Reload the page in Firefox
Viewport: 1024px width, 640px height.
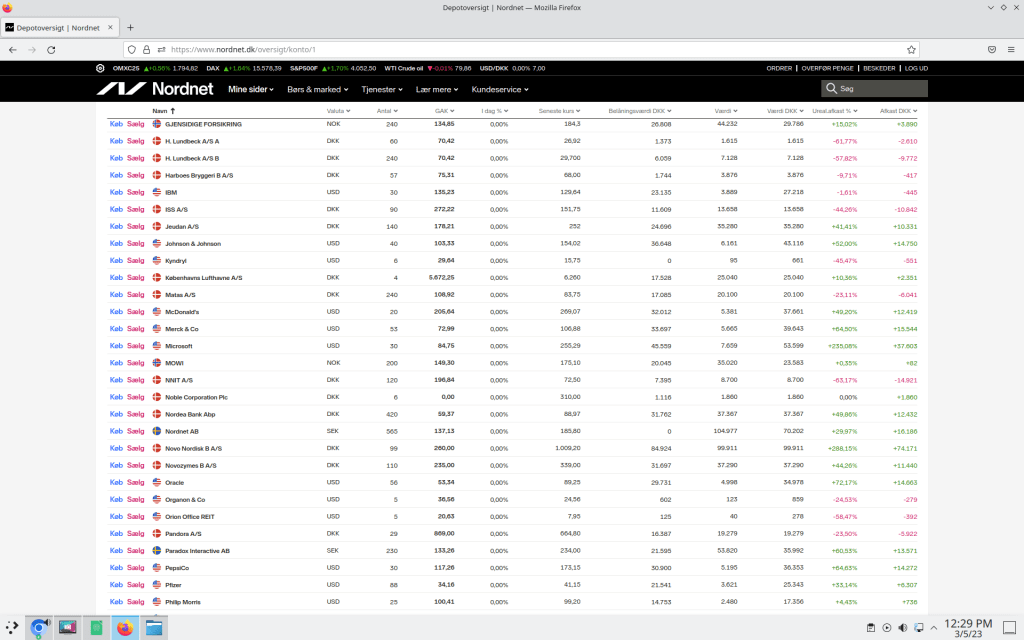tap(51, 49)
